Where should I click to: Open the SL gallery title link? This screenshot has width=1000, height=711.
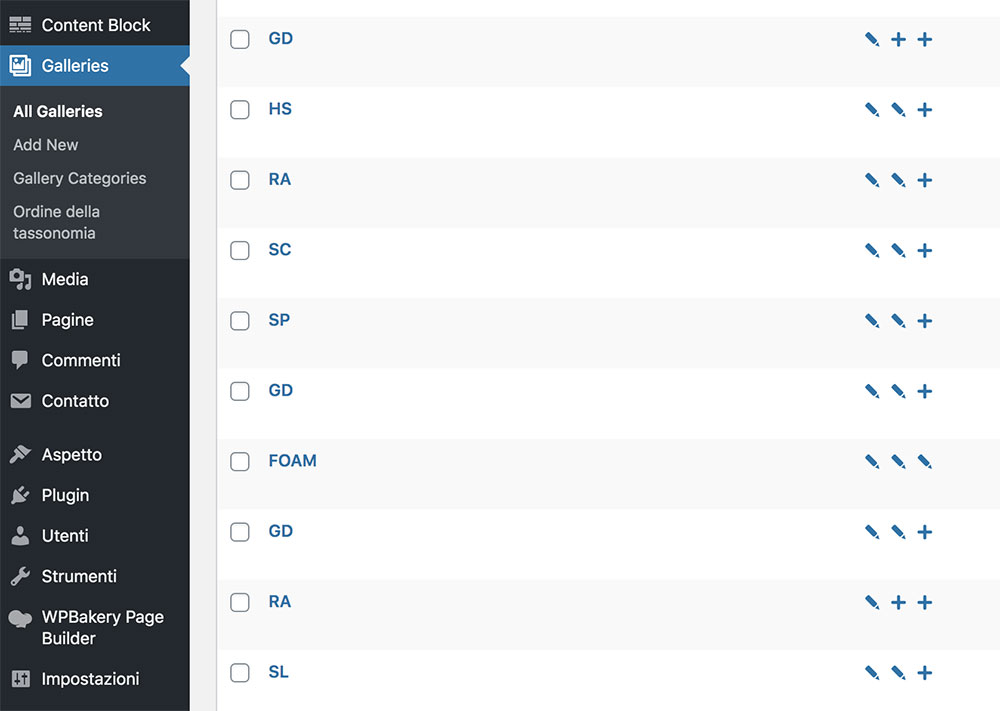(x=278, y=672)
